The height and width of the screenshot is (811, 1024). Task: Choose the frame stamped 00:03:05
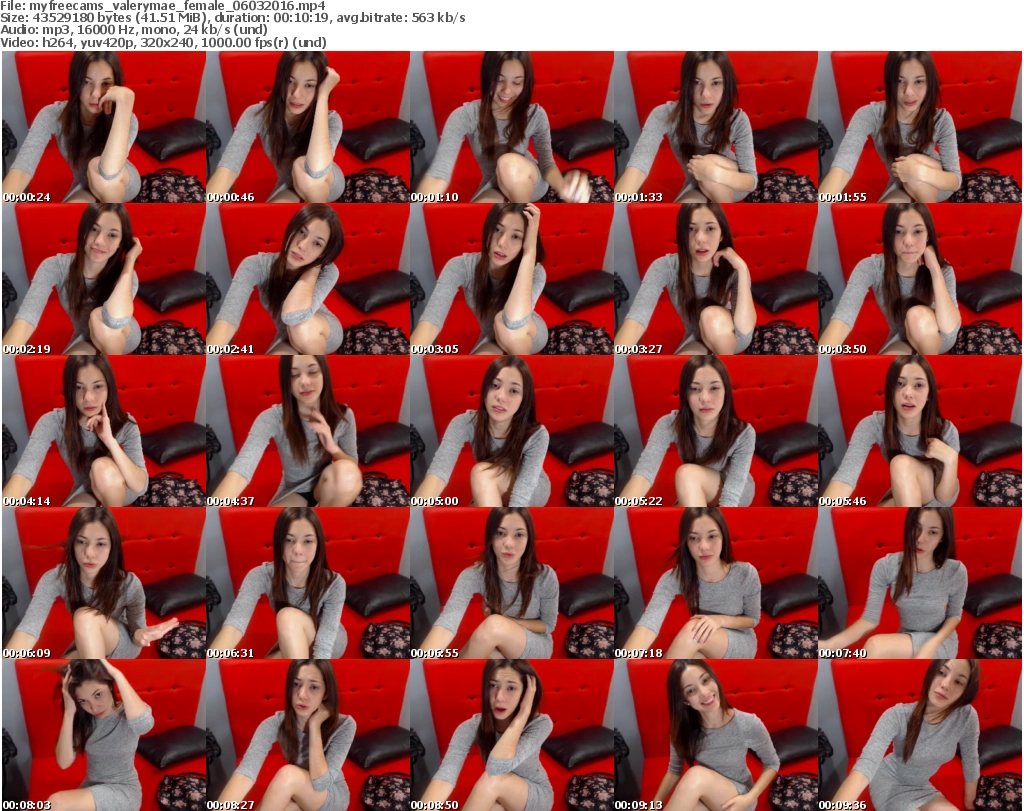[x=512, y=279]
